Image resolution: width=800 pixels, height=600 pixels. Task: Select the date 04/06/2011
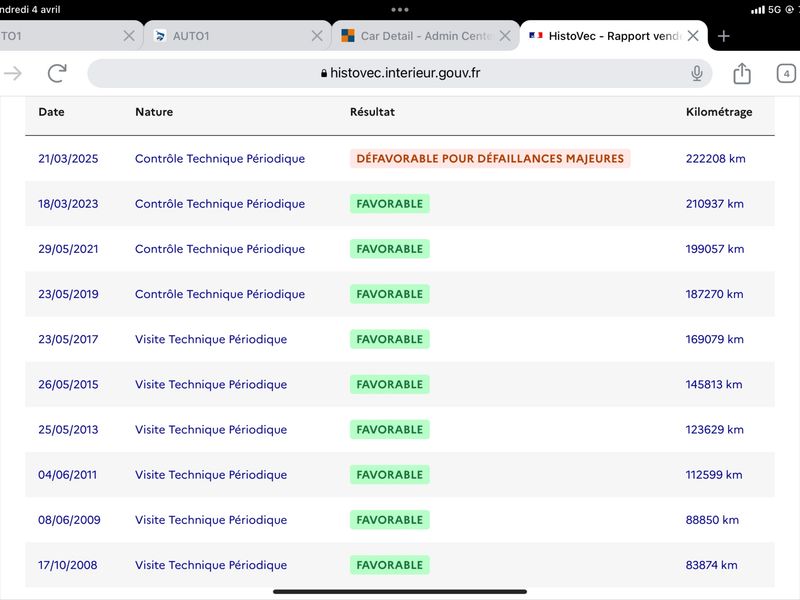(67, 474)
